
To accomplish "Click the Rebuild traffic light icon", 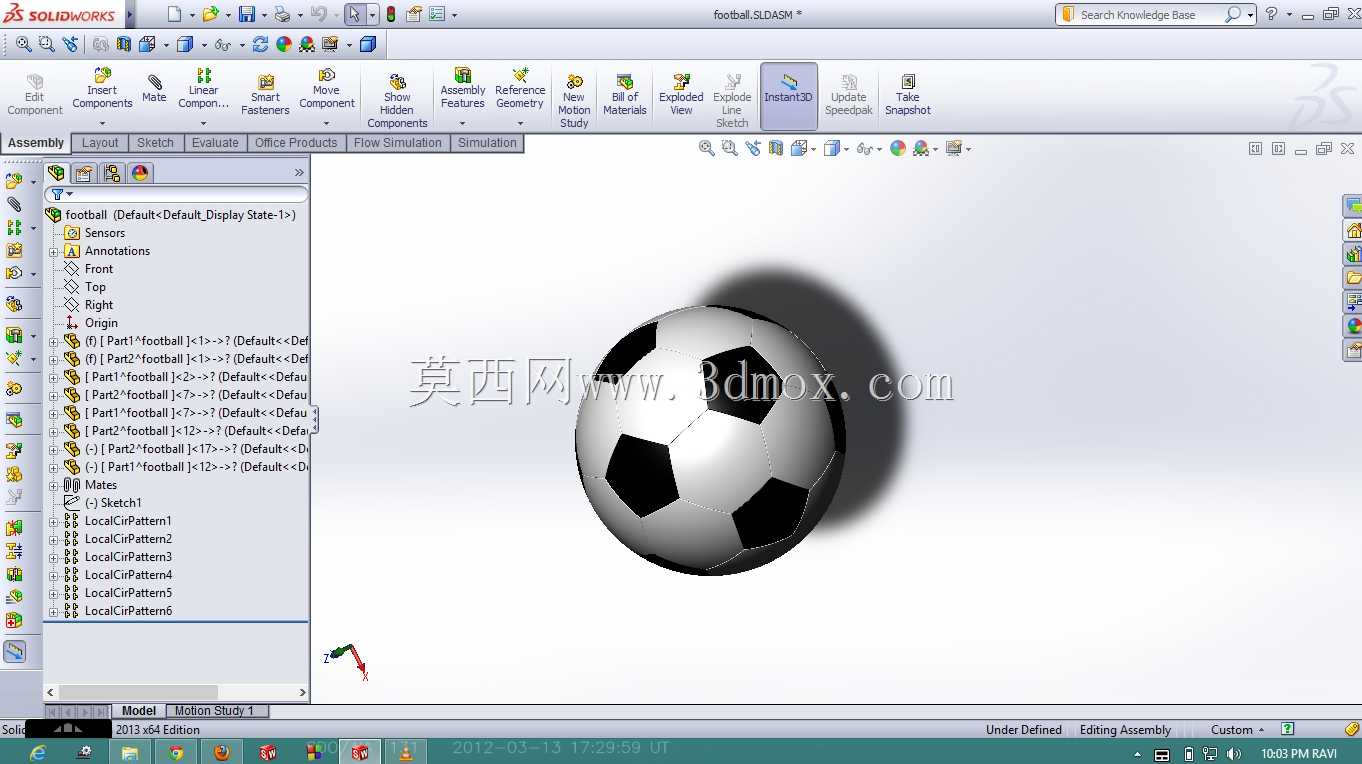I will pos(390,14).
